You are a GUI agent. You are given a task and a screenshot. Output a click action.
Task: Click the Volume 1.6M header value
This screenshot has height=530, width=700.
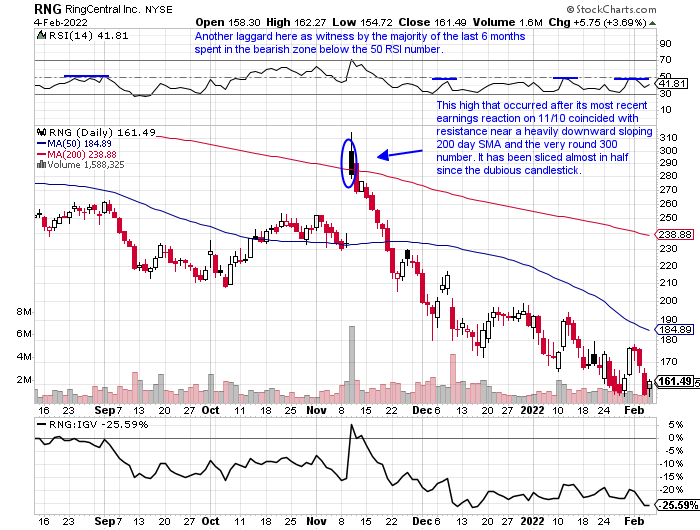pyautogui.click(x=508, y=22)
